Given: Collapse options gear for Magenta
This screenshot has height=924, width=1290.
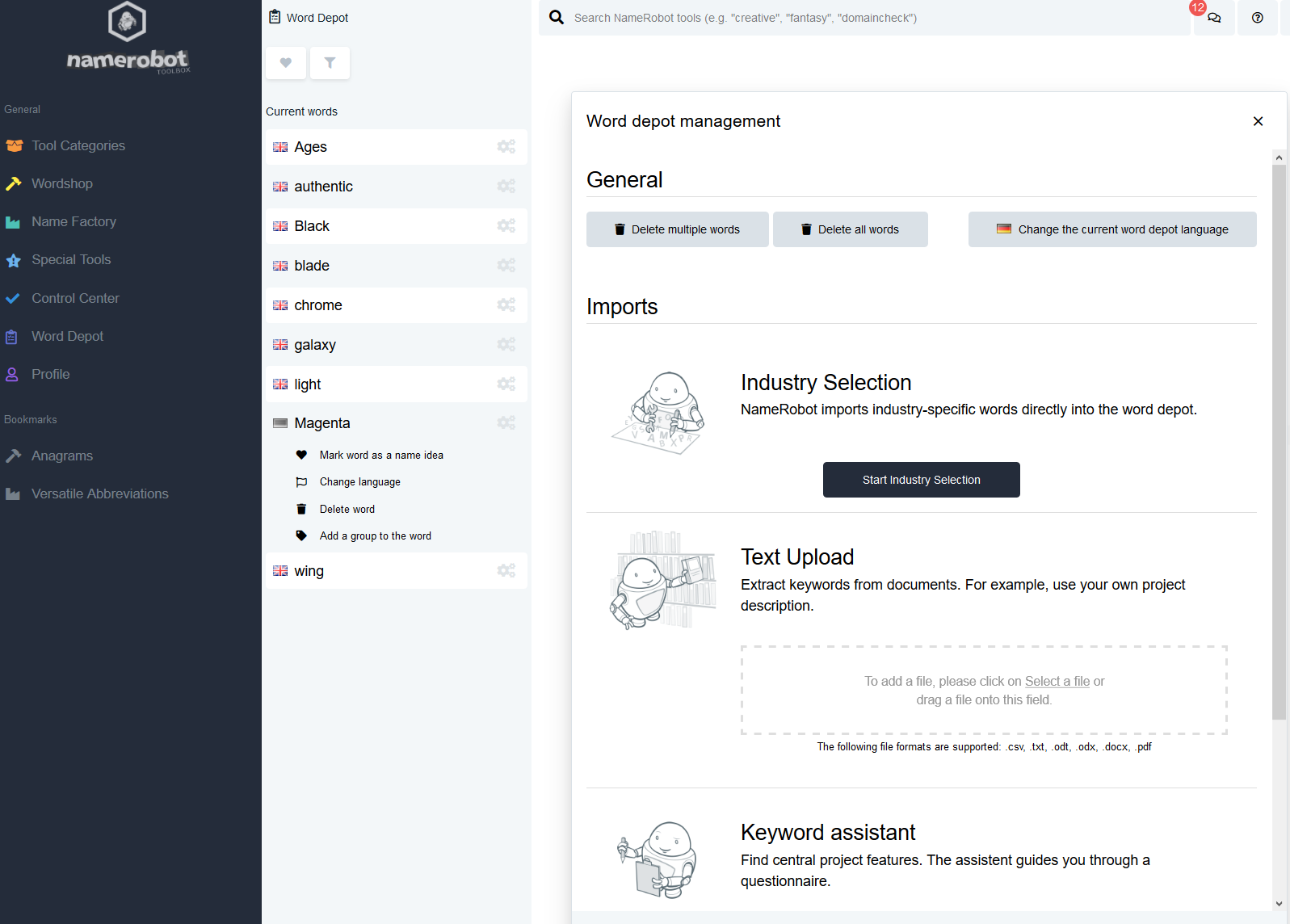Looking at the screenshot, I should tap(506, 422).
